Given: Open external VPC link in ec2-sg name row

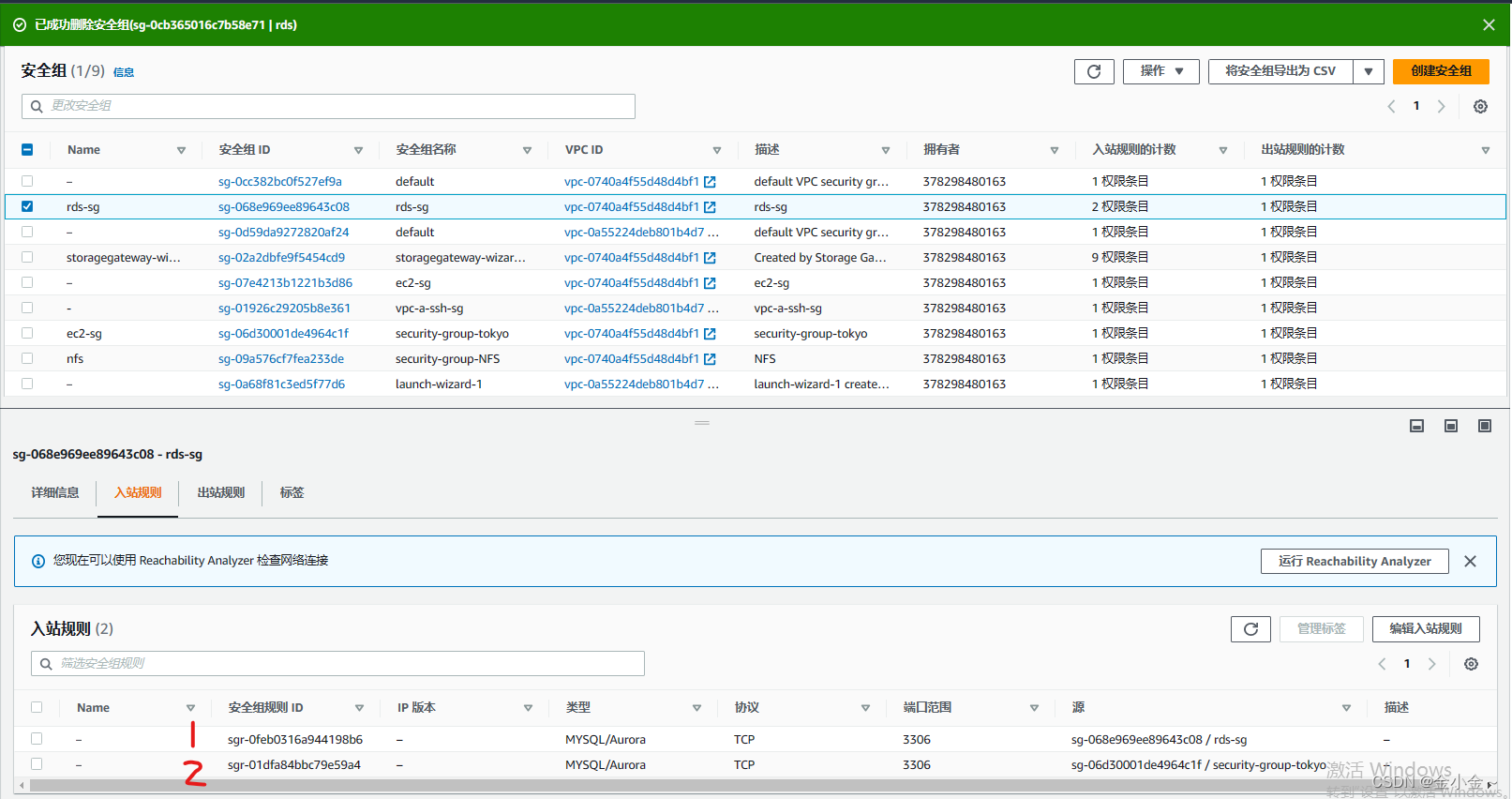Looking at the screenshot, I should (710, 283).
